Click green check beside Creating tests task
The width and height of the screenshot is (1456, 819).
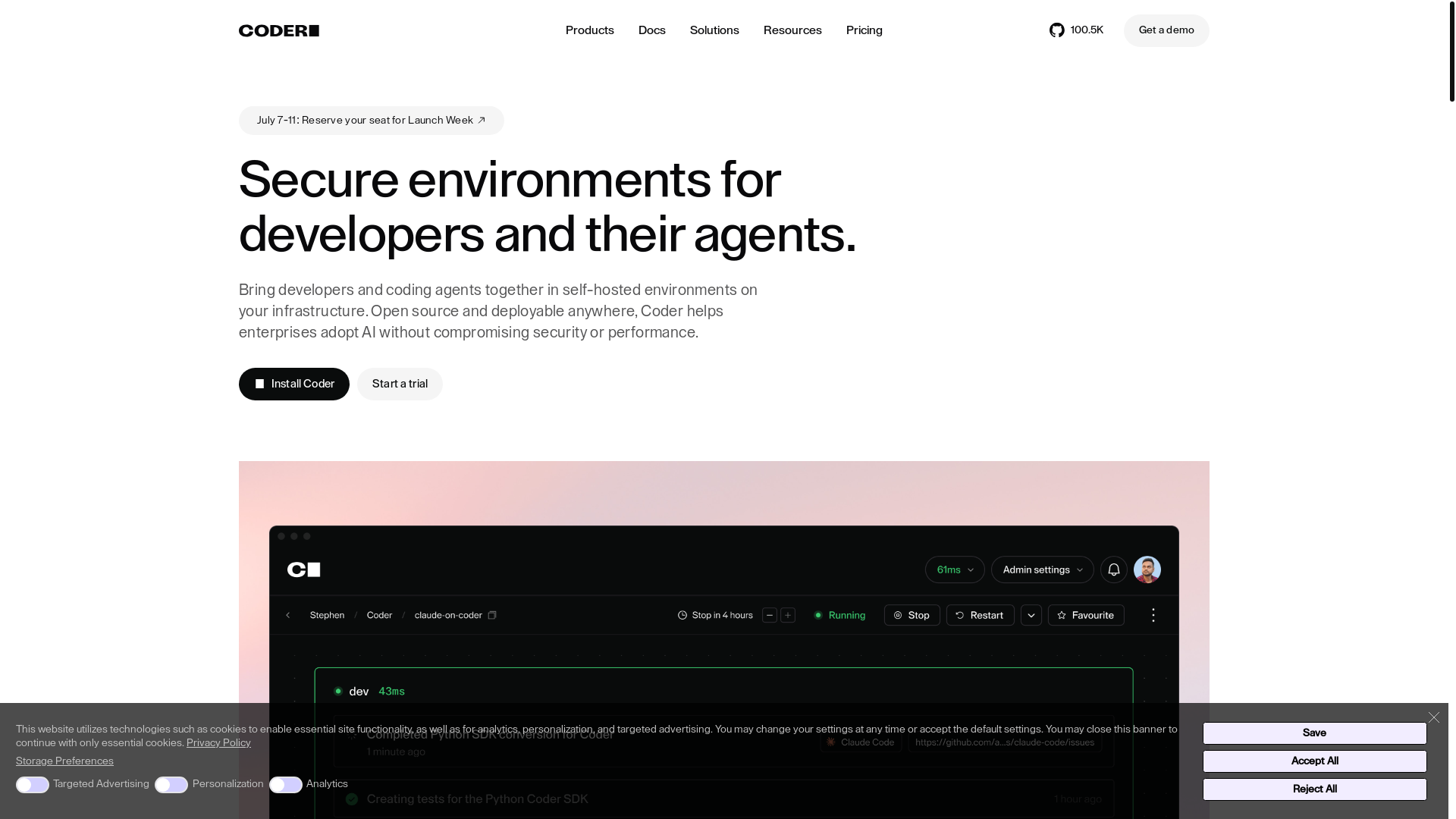coord(352,799)
